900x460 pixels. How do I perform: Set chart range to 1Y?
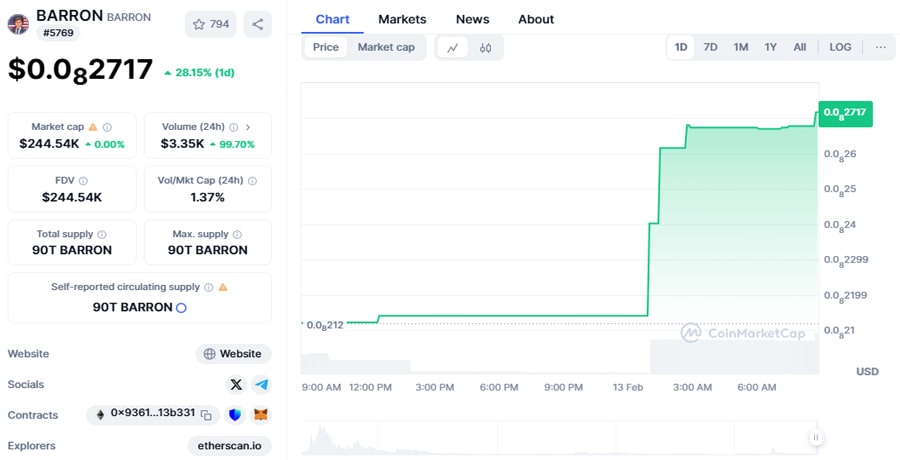point(771,48)
